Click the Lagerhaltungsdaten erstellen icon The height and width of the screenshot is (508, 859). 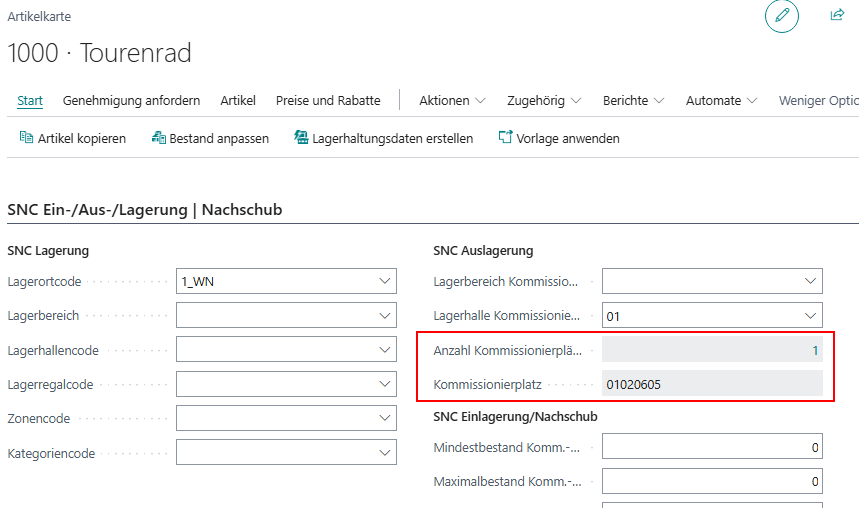301,138
